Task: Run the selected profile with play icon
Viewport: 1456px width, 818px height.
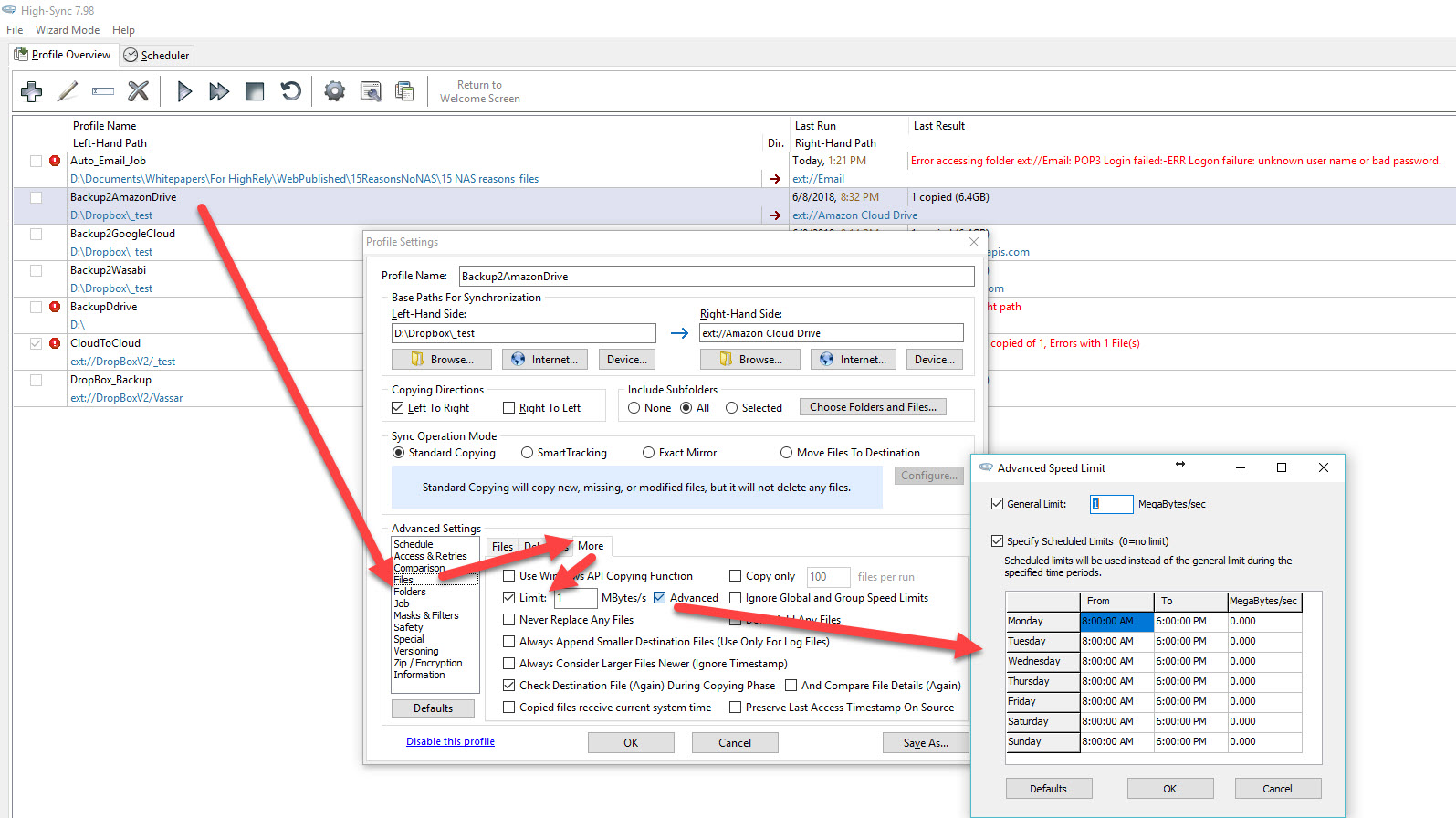Action: [x=184, y=91]
